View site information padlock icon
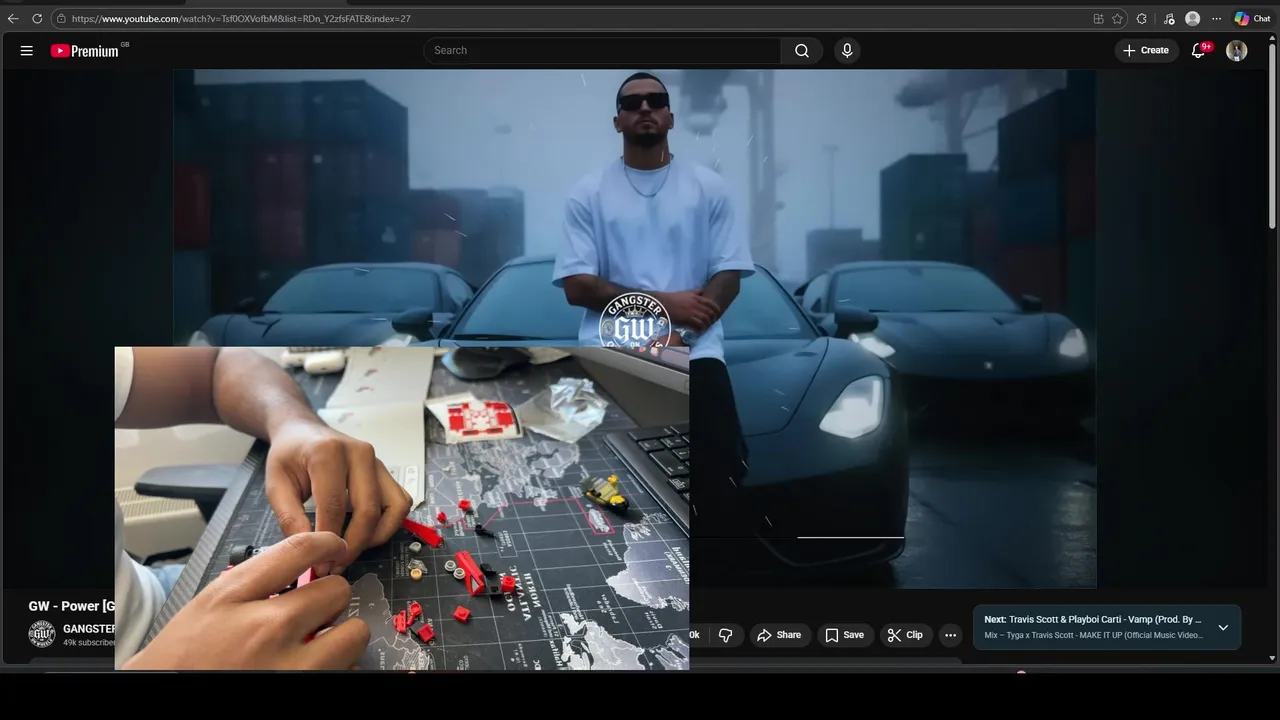Image resolution: width=1280 pixels, height=720 pixels. pyautogui.click(x=61, y=18)
